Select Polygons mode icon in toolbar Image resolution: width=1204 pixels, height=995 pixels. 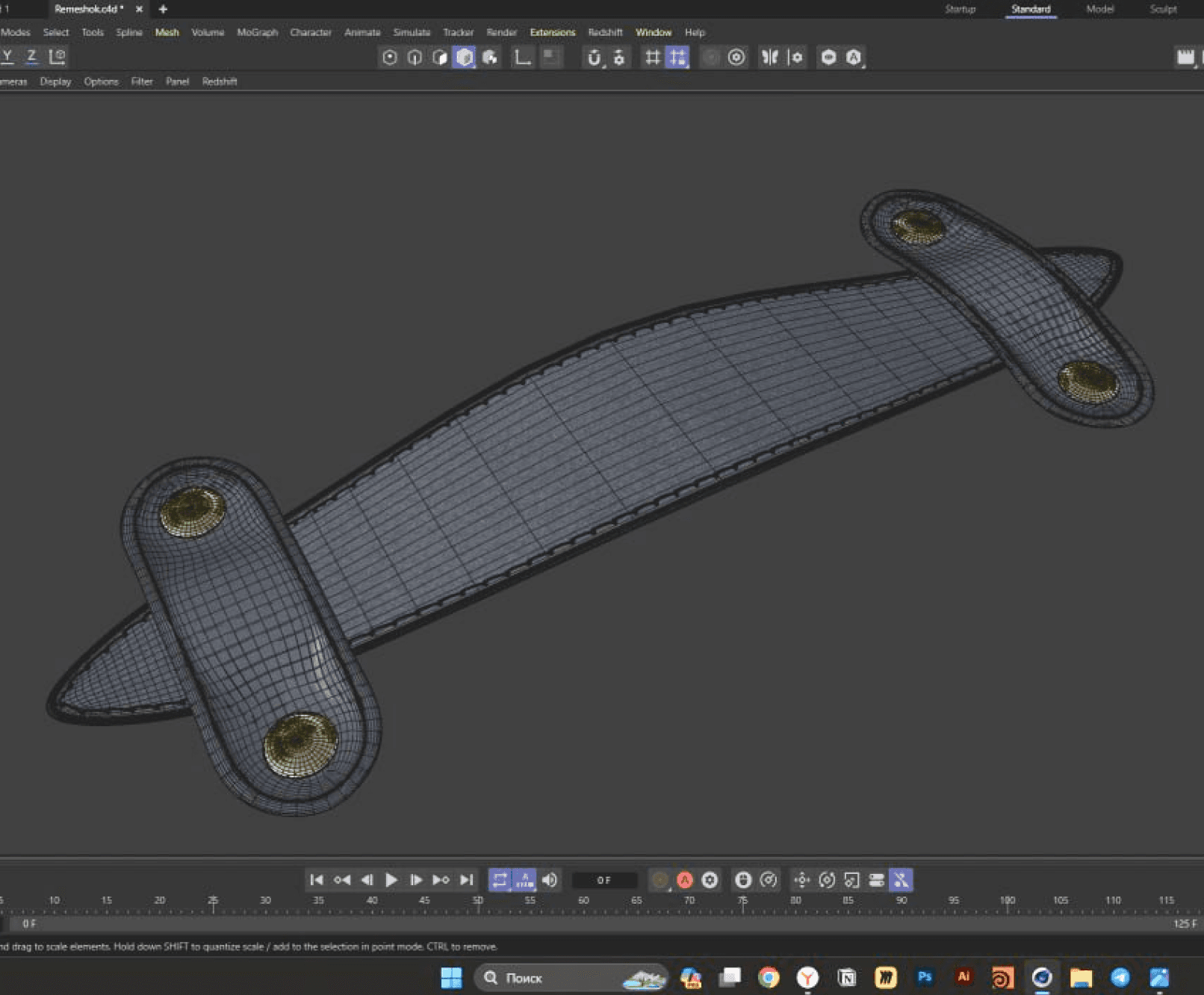(x=440, y=58)
